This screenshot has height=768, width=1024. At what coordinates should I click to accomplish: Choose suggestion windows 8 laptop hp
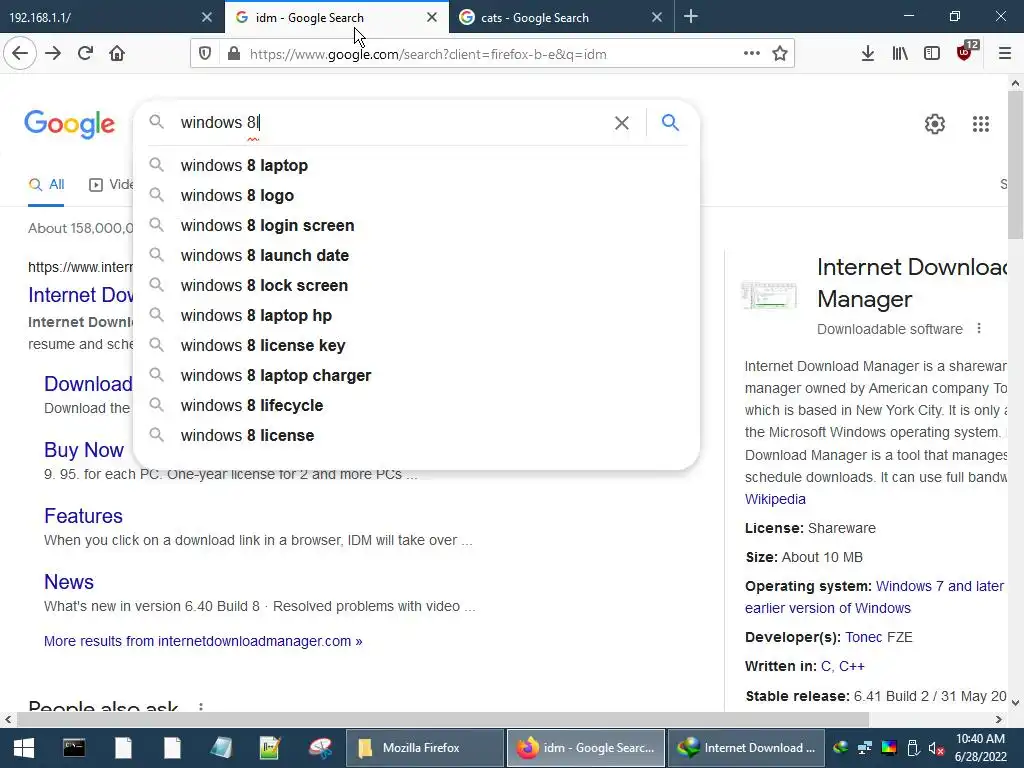click(x=416, y=315)
